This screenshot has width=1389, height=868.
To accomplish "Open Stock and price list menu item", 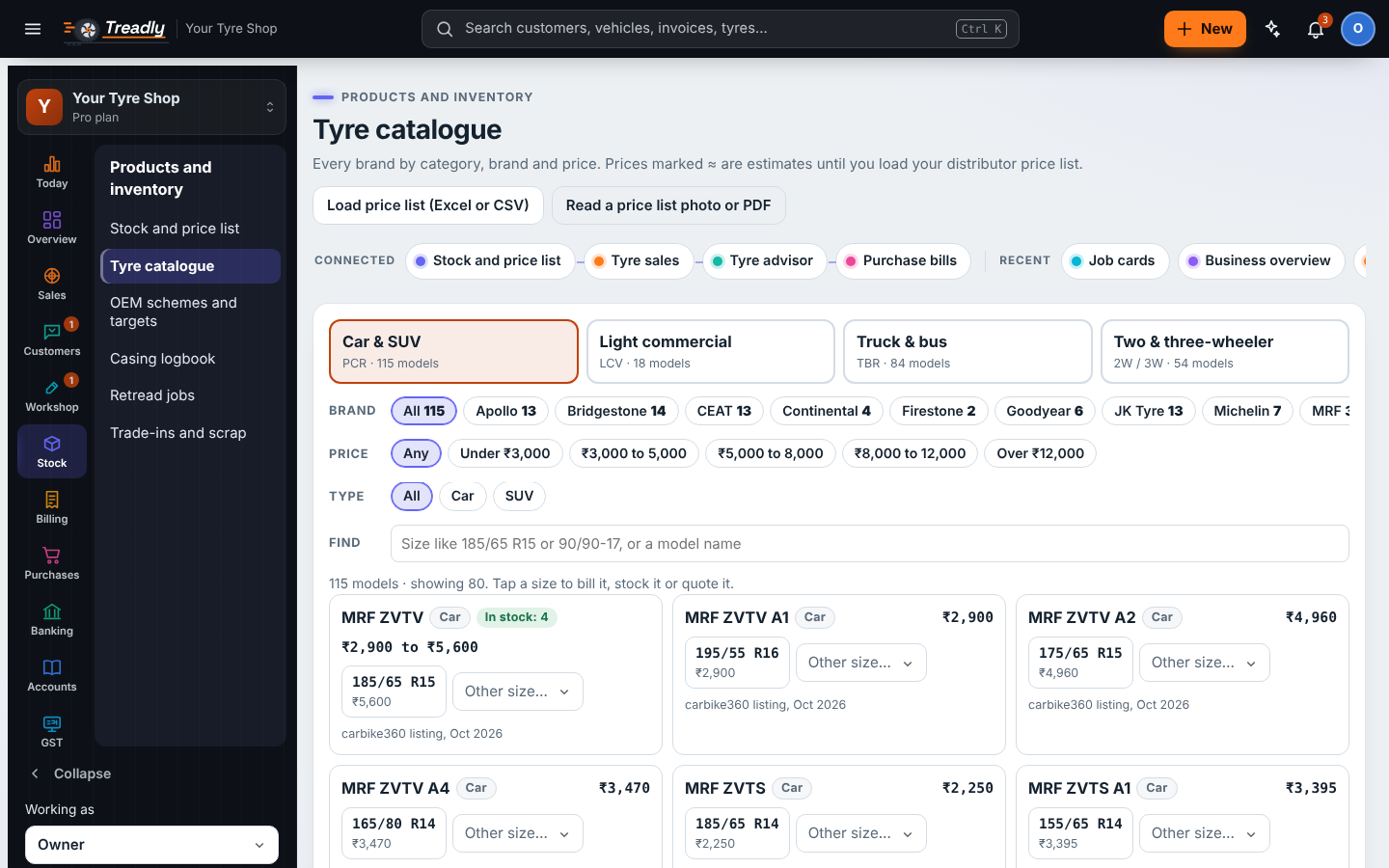I will tap(190, 229).
